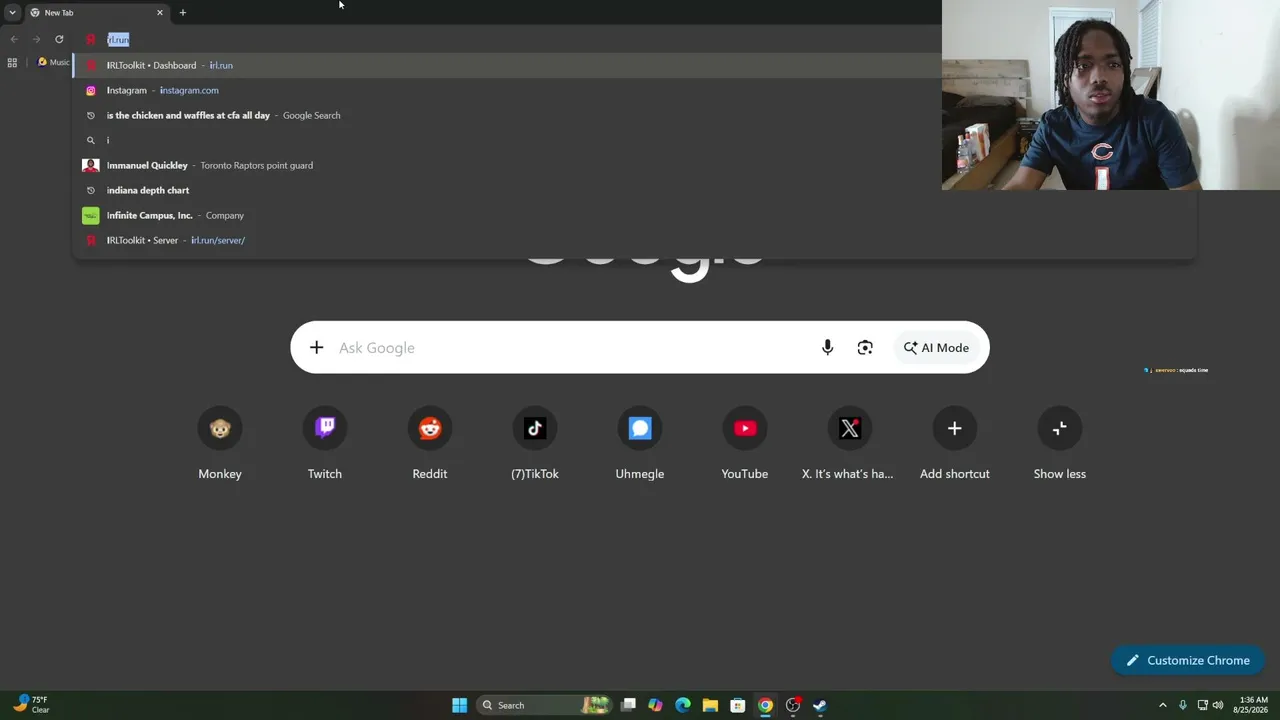Select Infinite Campus, Inc. suggestion

click(x=634, y=215)
